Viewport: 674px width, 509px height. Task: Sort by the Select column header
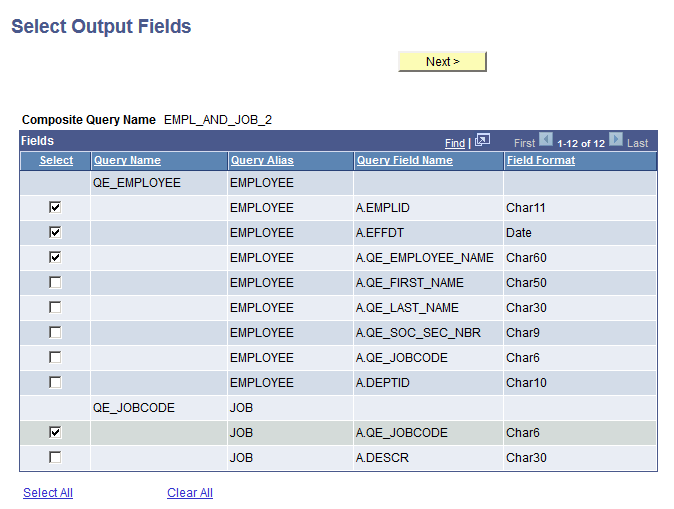pos(56,160)
